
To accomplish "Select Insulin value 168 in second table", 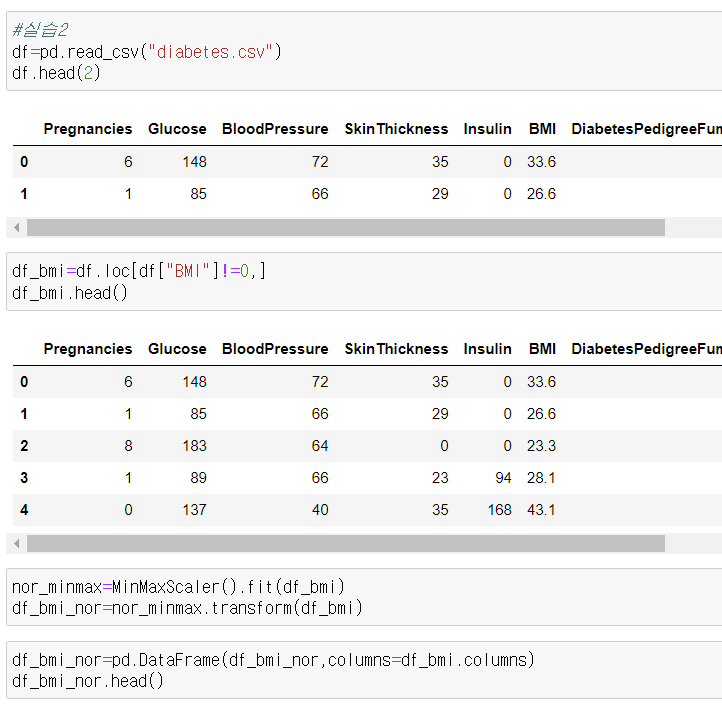I will (500, 510).
